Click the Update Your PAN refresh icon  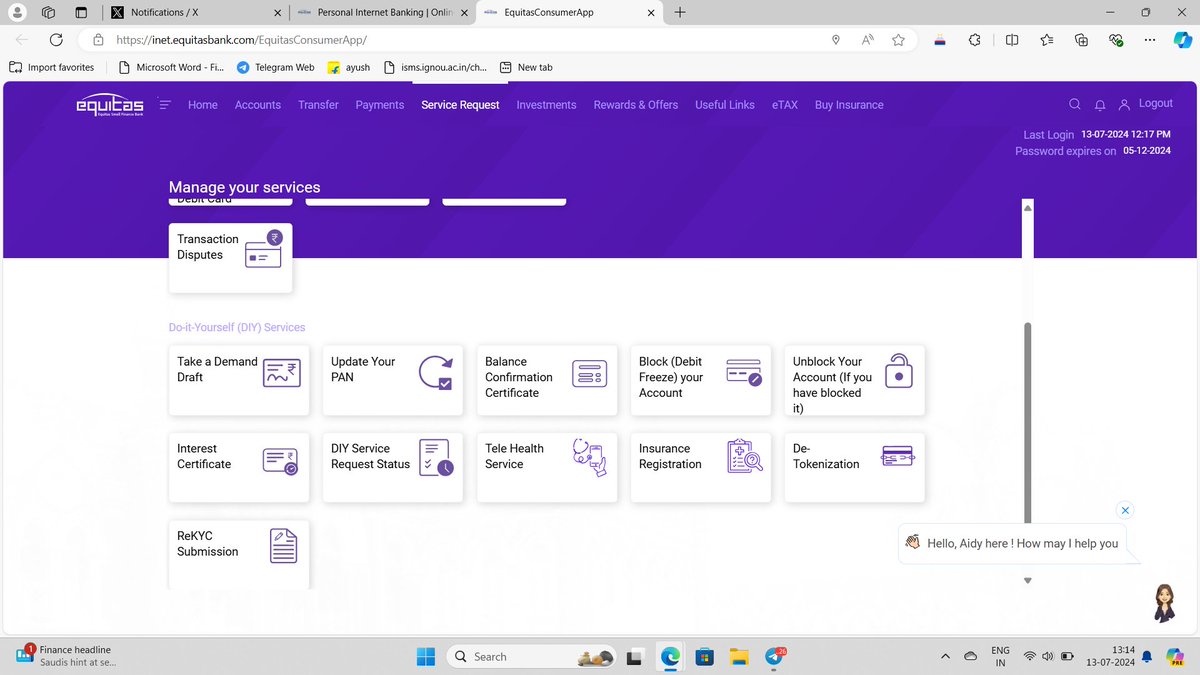[x=435, y=372]
